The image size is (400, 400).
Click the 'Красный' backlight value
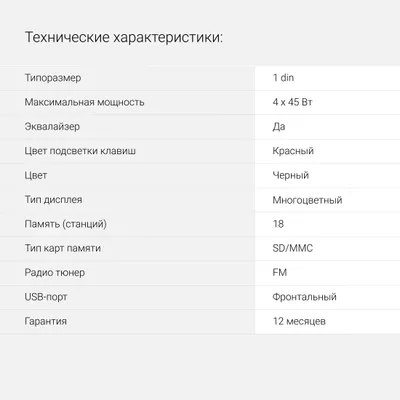pyautogui.click(x=293, y=151)
